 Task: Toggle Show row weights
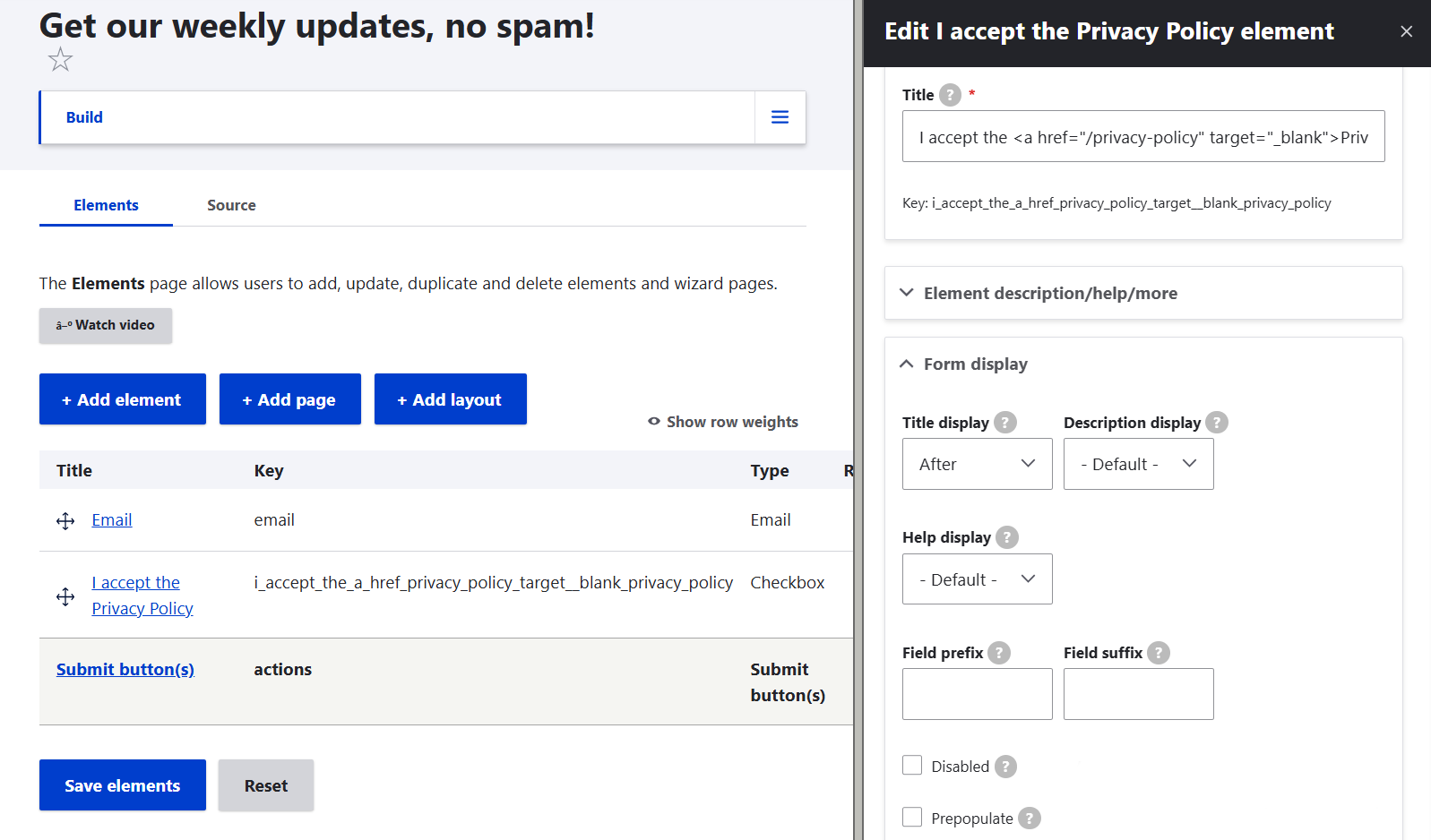(723, 422)
